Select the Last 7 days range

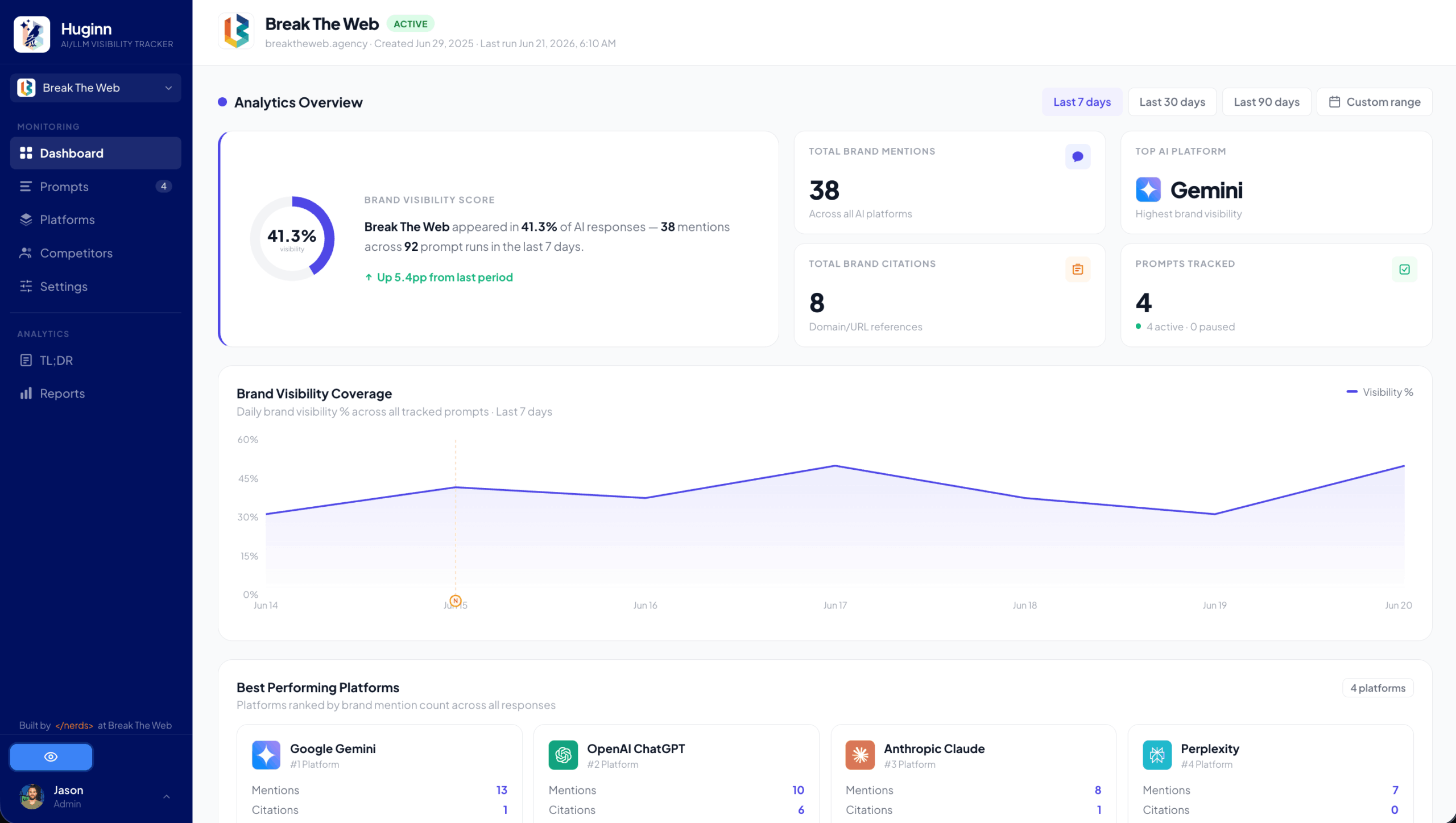tap(1082, 102)
